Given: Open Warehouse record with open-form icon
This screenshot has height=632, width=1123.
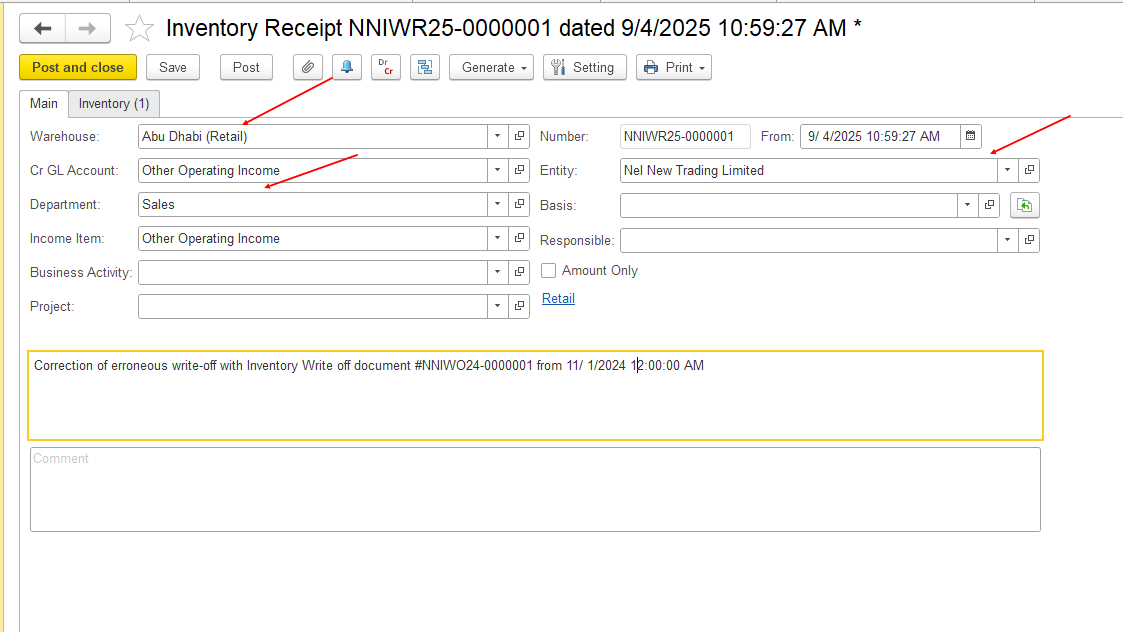Looking at the screenshot, I should [x=519, y=136].
